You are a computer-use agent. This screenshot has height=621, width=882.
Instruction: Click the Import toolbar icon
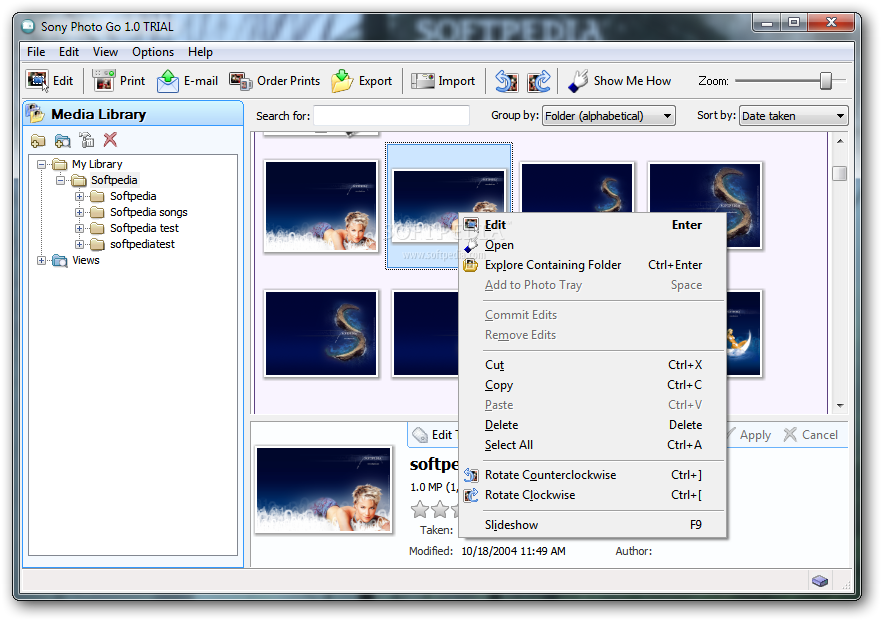(422, 81)
